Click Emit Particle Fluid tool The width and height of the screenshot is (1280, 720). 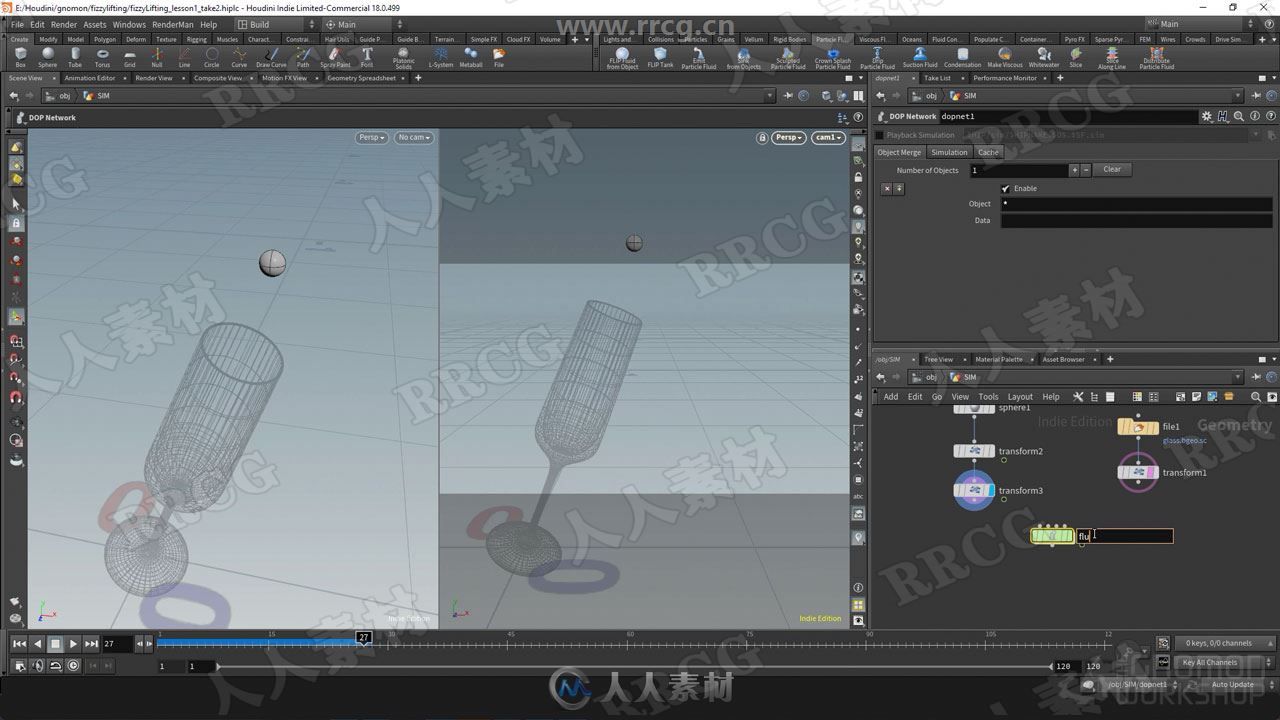coord(699,58)
